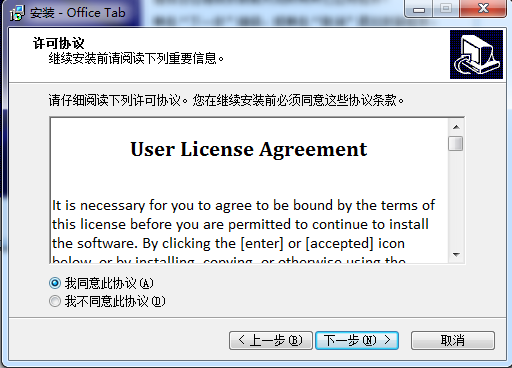
Task: Click the grayed-out maximize window button
Action: 446,9
